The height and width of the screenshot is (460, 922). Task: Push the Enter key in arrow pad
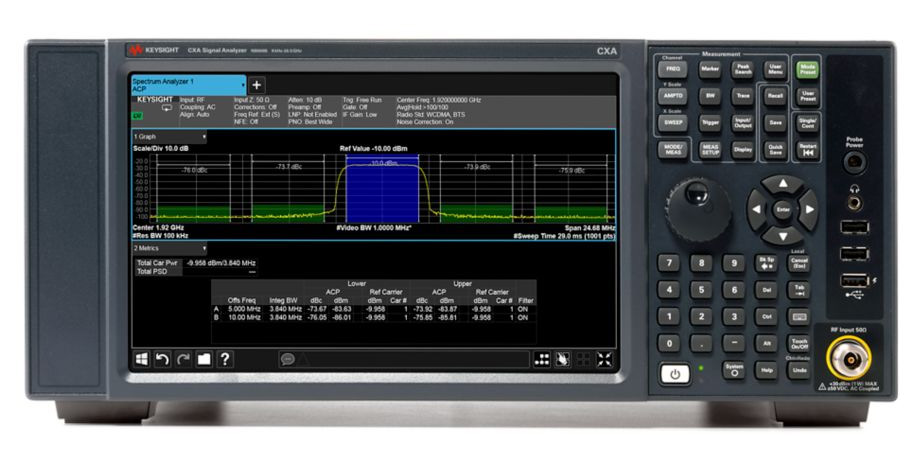783,209
